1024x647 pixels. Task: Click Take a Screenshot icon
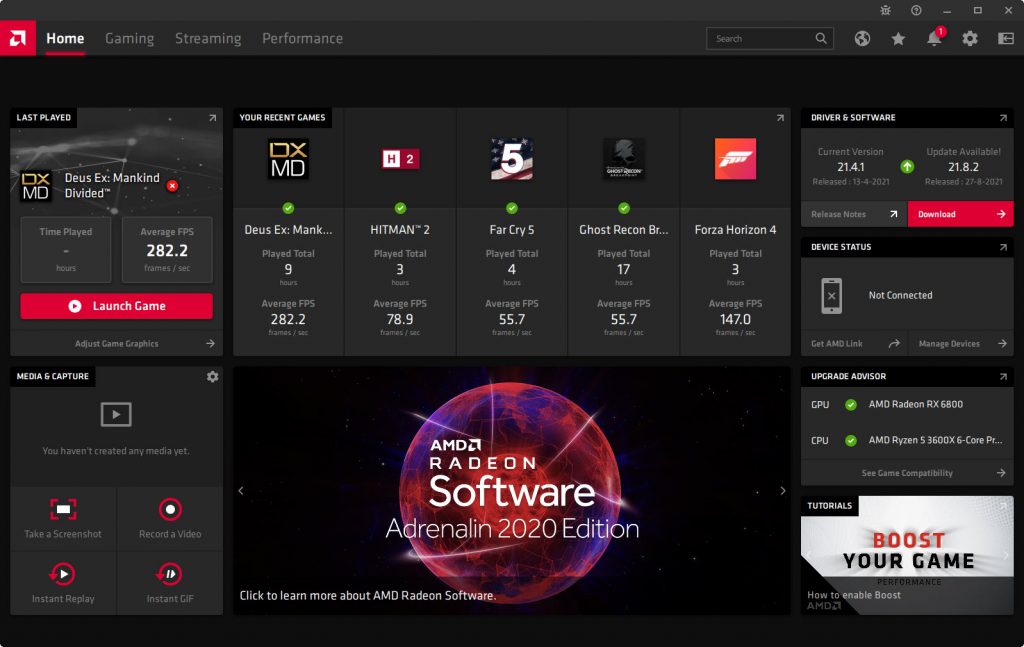[x=63, y=510]
